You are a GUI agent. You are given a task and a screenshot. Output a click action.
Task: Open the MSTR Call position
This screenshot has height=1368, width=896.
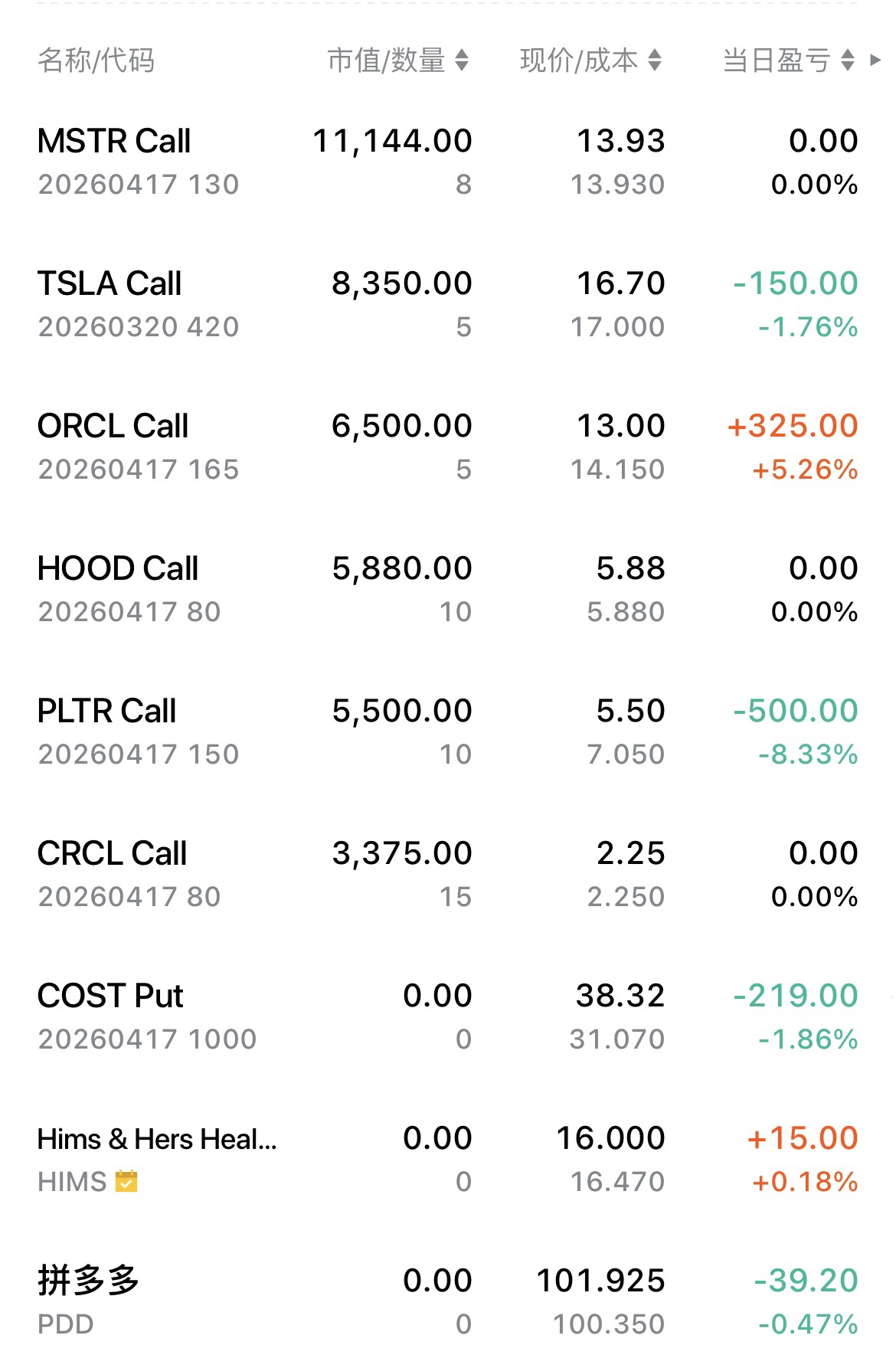(x=115, y=142)
